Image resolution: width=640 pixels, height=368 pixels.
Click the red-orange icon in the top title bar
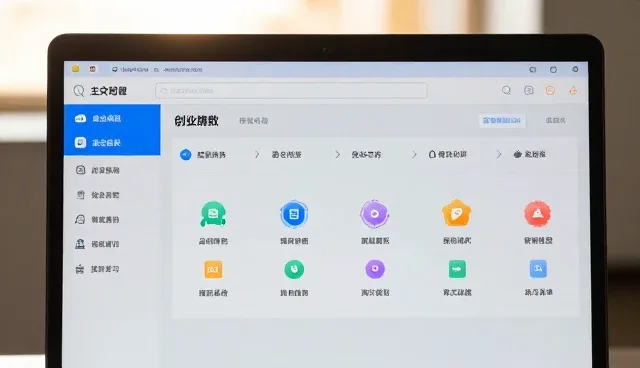[93, 69]
